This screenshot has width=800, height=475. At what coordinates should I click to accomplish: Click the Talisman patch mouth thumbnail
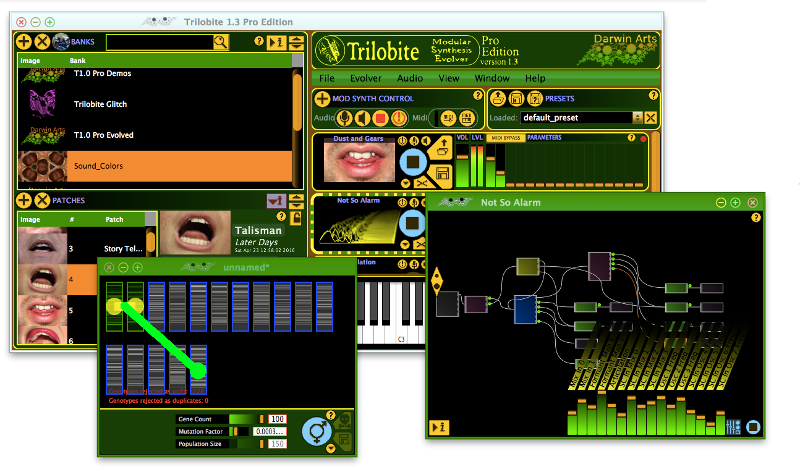[x=195, y=233]
